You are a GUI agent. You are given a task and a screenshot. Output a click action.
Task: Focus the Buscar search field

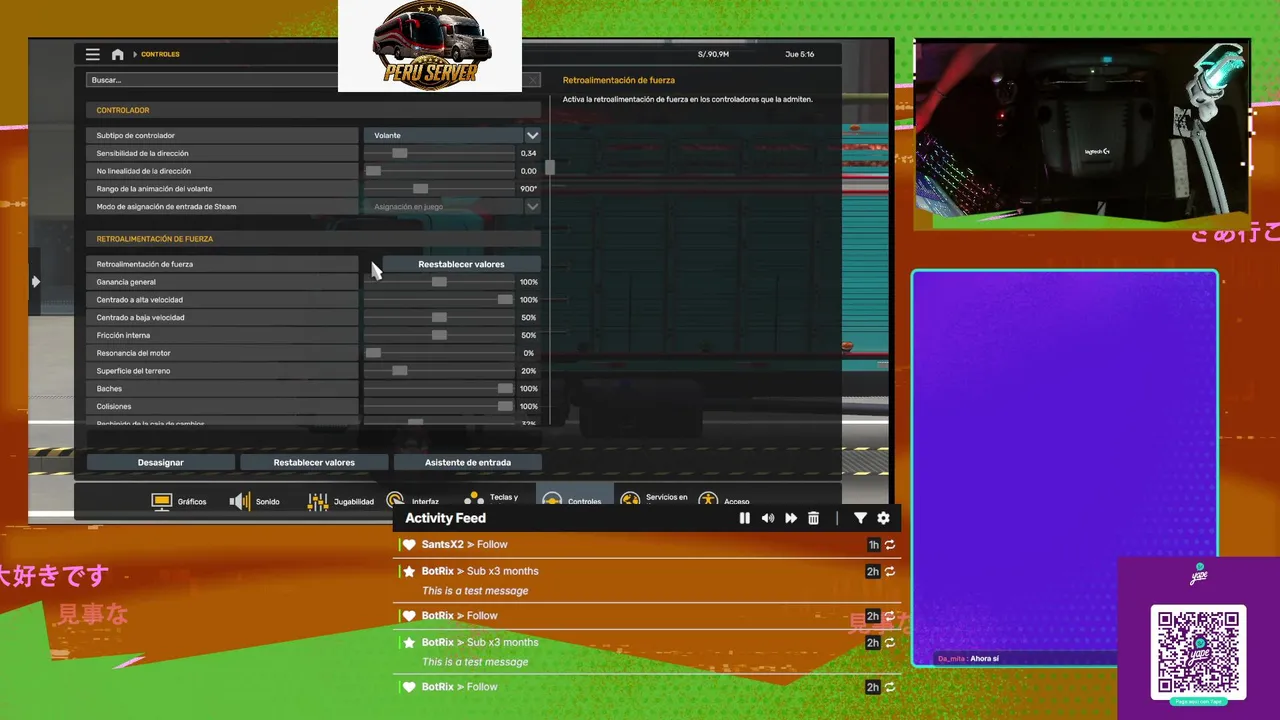tap(212, 80)
